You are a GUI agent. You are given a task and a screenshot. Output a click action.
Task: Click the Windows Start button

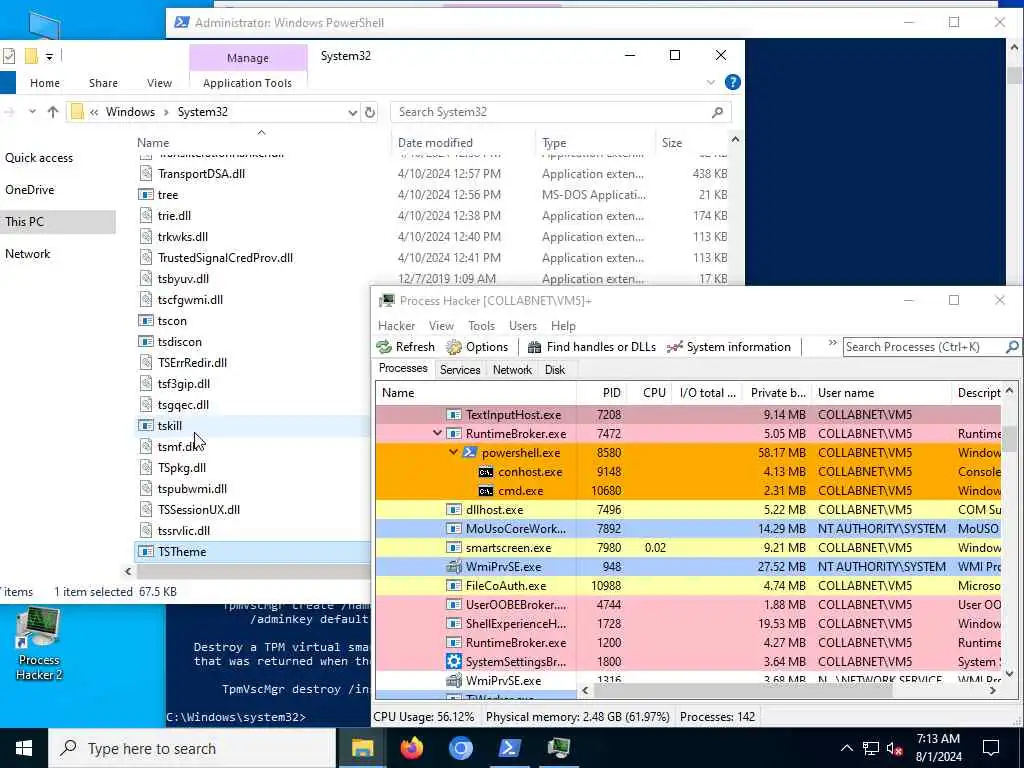(24, 748)
